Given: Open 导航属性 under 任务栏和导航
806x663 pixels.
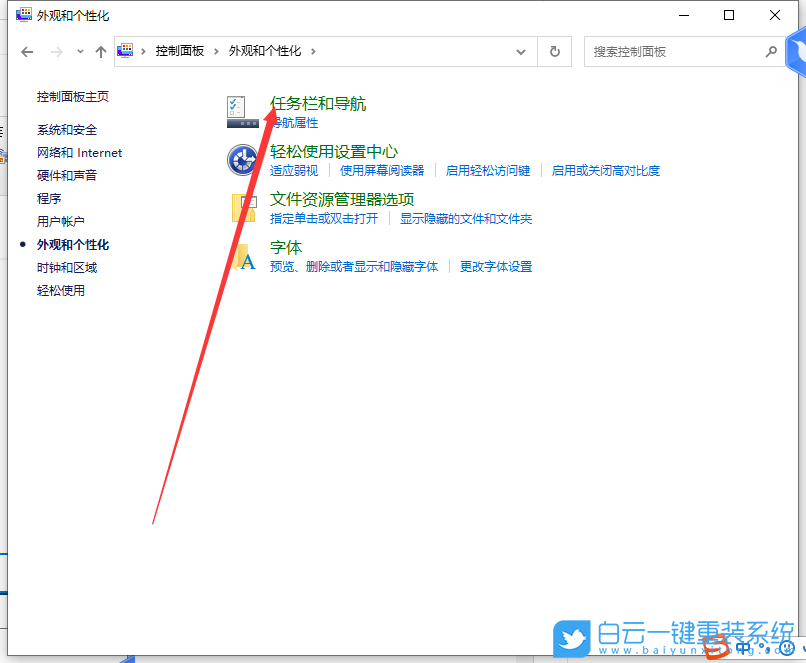Looking at the screenshot, I should pos(297,122).
